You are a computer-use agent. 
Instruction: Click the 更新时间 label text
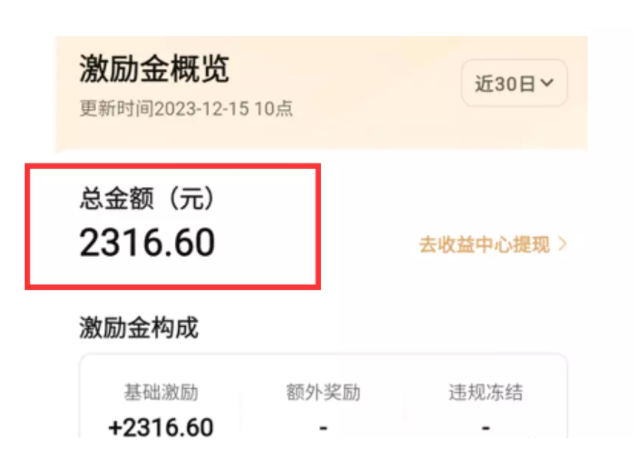(114, 108)
